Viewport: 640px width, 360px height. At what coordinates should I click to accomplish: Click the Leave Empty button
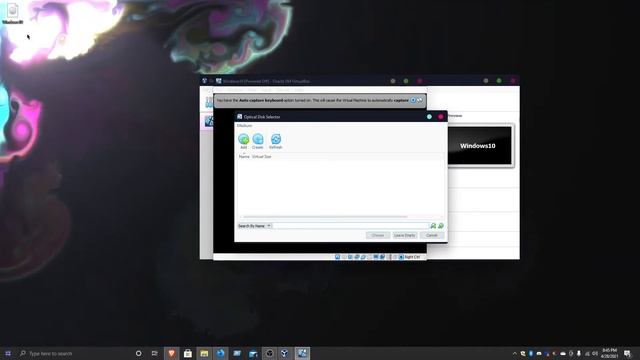pyautogui.click(x=404, y=236)
